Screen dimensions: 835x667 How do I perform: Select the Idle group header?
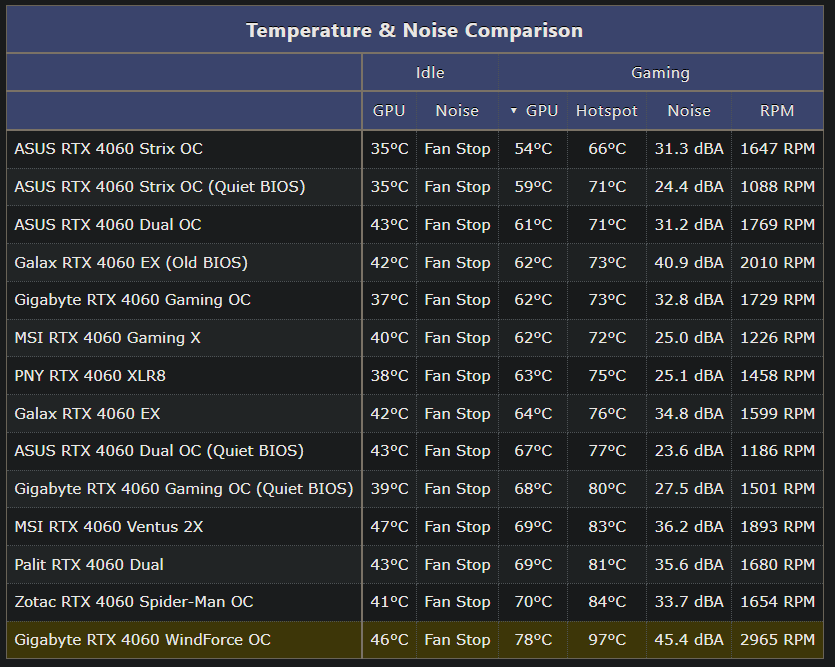click(430, 72)
